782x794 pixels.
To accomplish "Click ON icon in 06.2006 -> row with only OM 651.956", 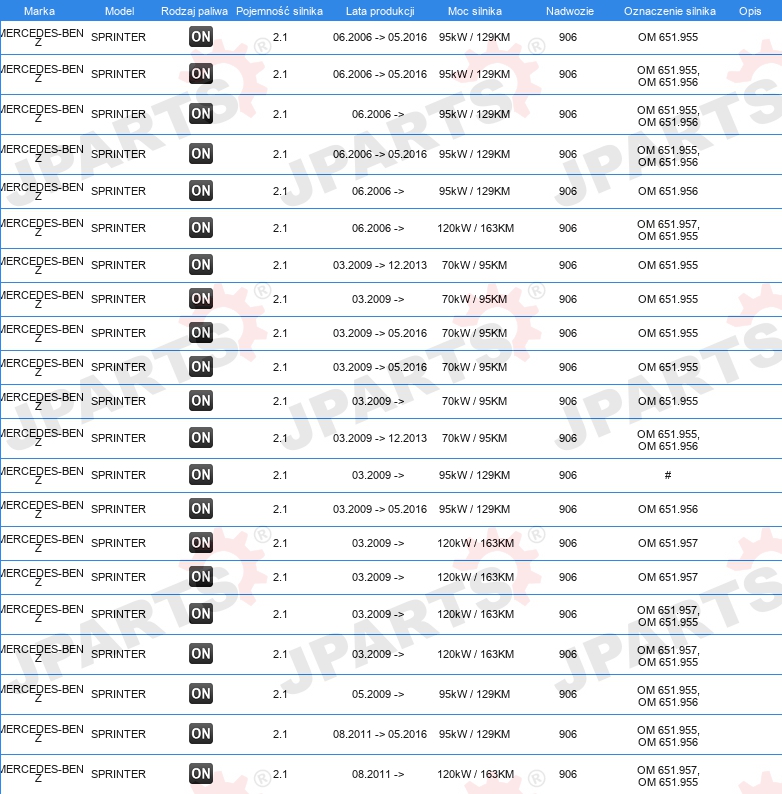I will point(201,191).
